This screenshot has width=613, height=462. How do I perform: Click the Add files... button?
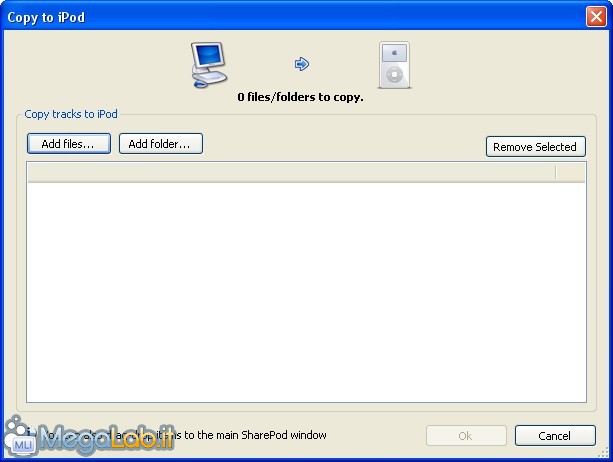pyautogui.click(x=69, y=144)
